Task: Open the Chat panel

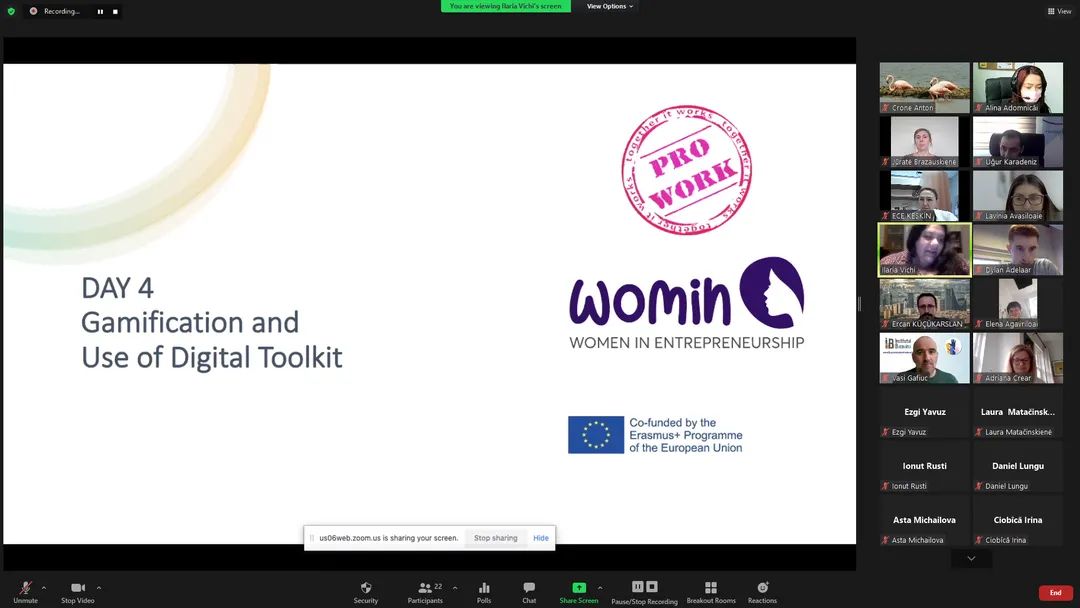Action: click(529, 591)
